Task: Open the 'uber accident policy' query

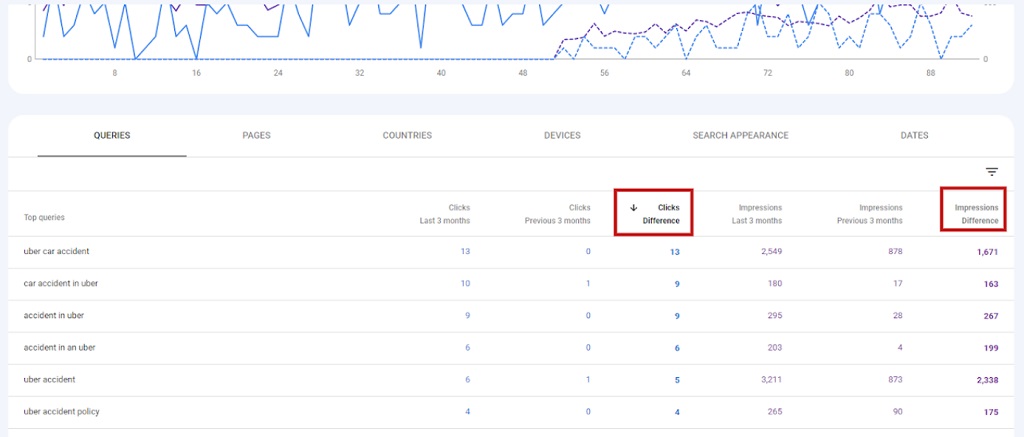Action: (x=61, y=412)
